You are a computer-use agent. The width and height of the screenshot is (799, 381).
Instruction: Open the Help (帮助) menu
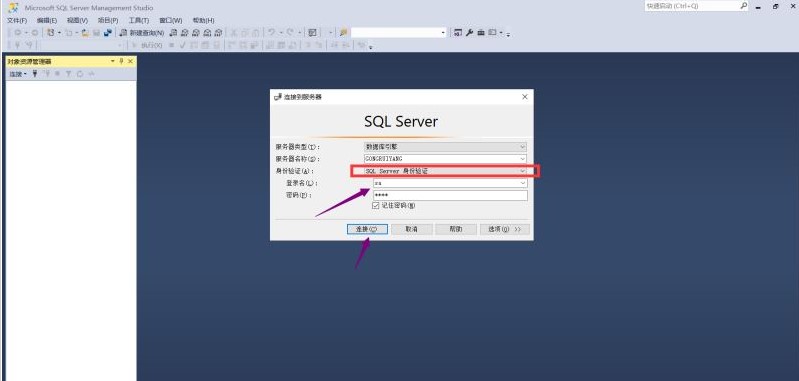click(203, 20)
